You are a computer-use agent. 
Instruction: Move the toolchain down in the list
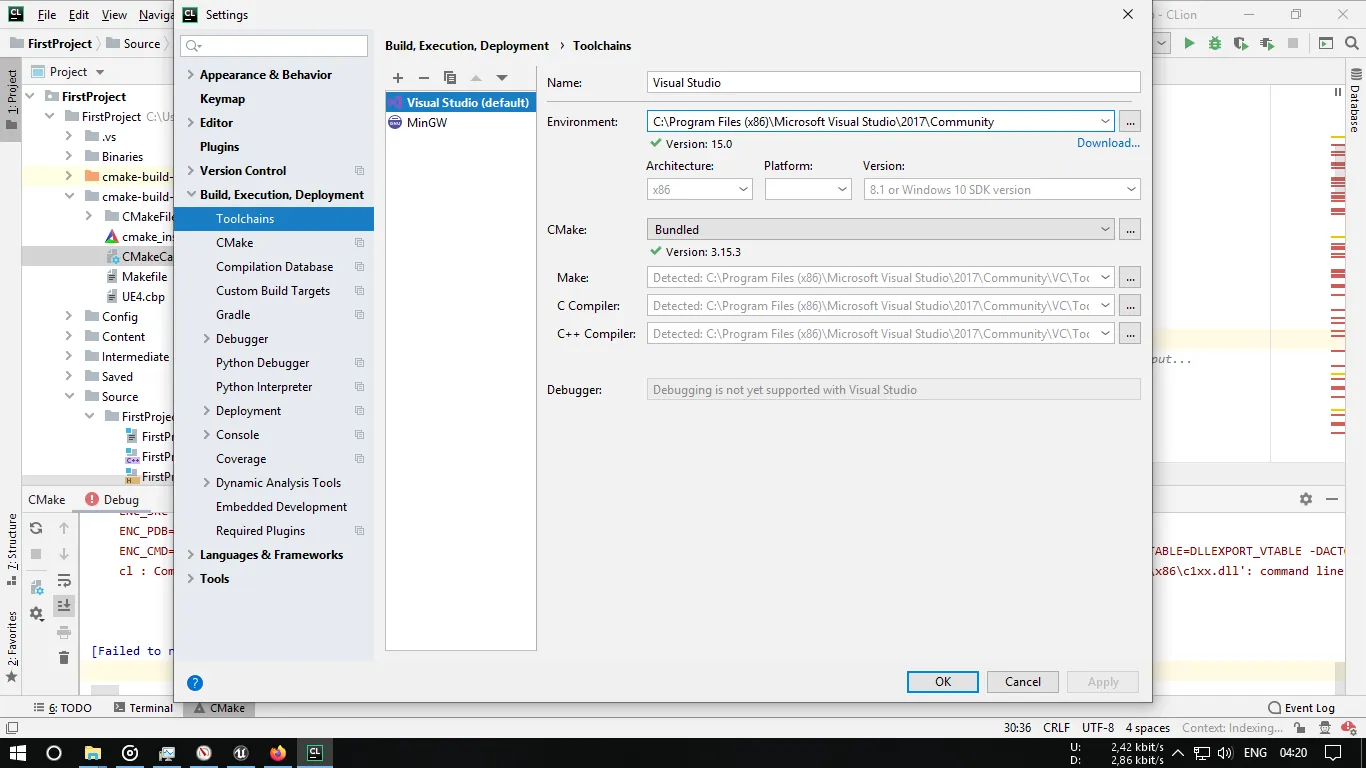(x=502, y=78)
